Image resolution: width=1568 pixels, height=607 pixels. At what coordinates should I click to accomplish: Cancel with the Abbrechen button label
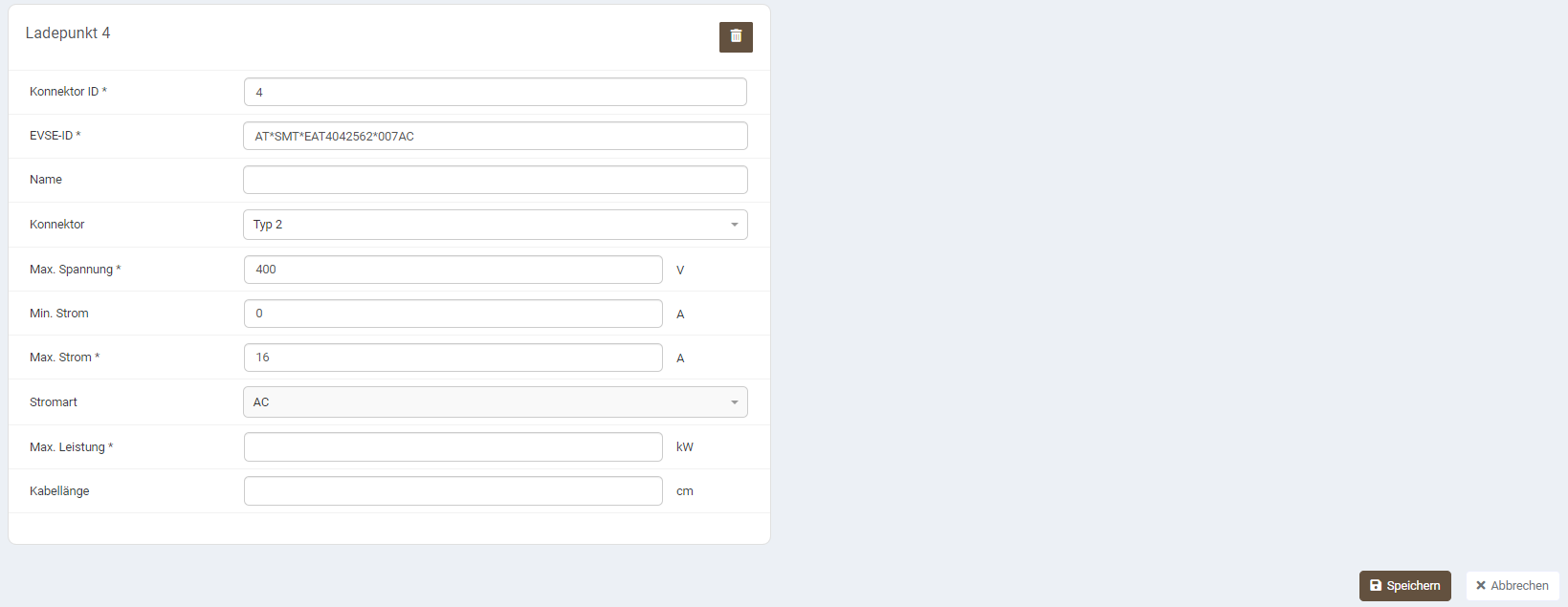click(x=1519, y=586)
